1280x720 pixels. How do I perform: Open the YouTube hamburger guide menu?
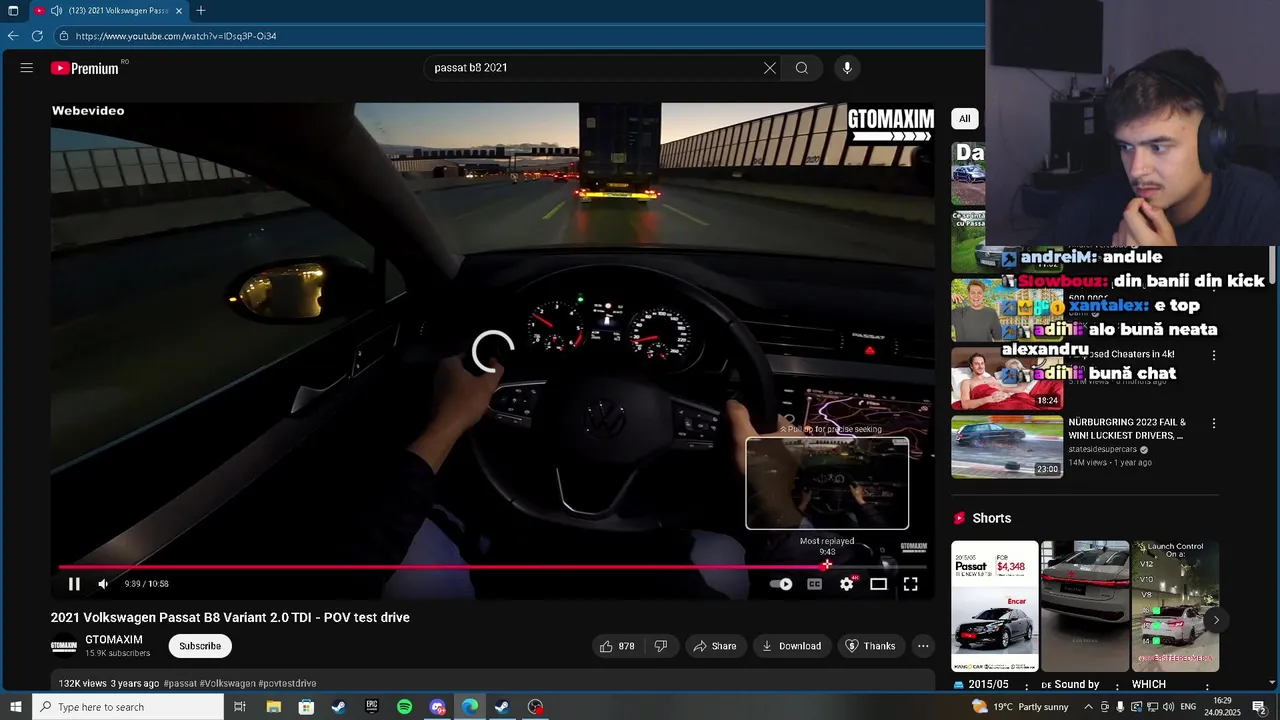[27, 68]
